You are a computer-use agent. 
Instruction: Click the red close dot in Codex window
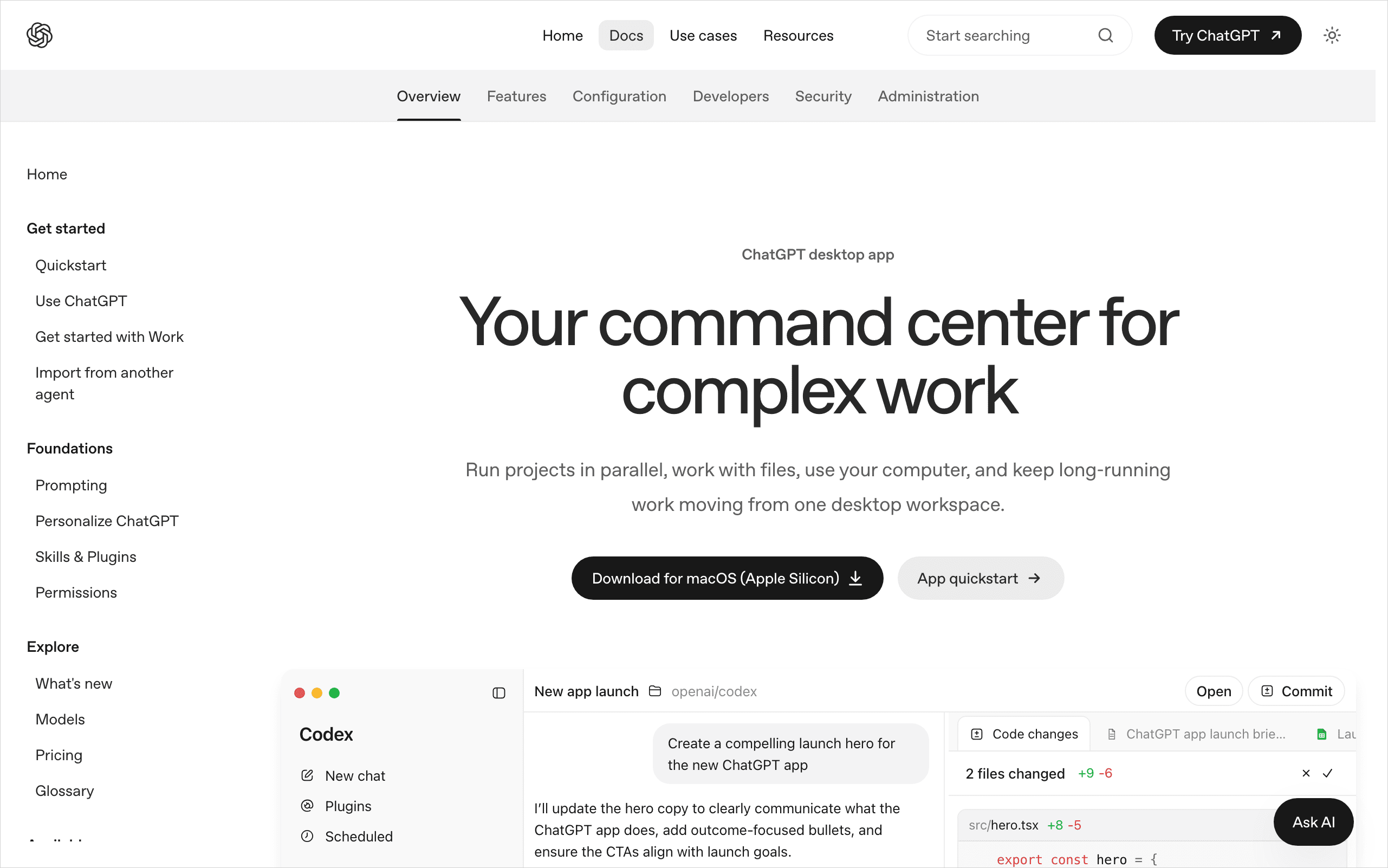[x=299, y=693]
